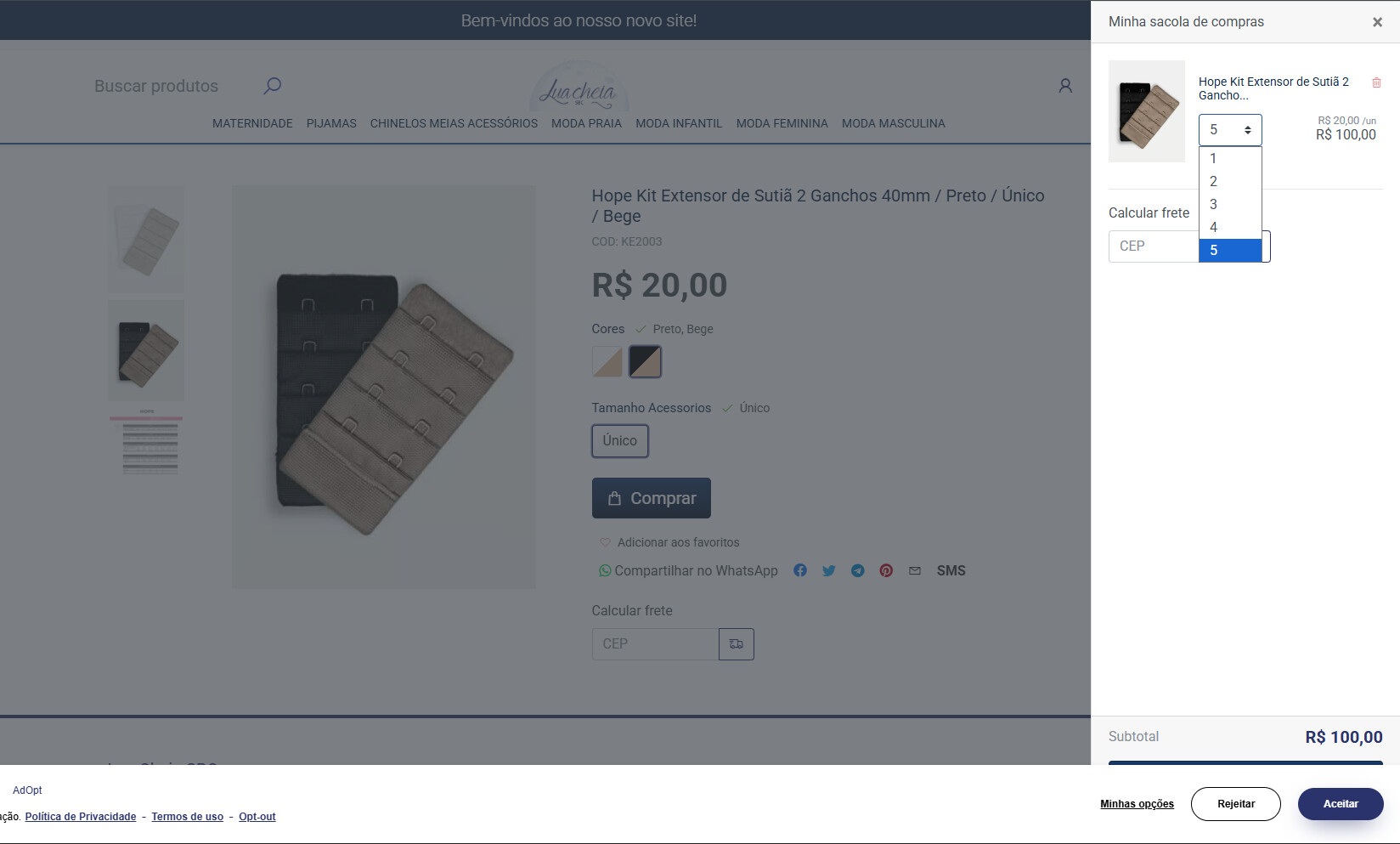
Task: Share product on Facebook icon
Action: point(800,570)
